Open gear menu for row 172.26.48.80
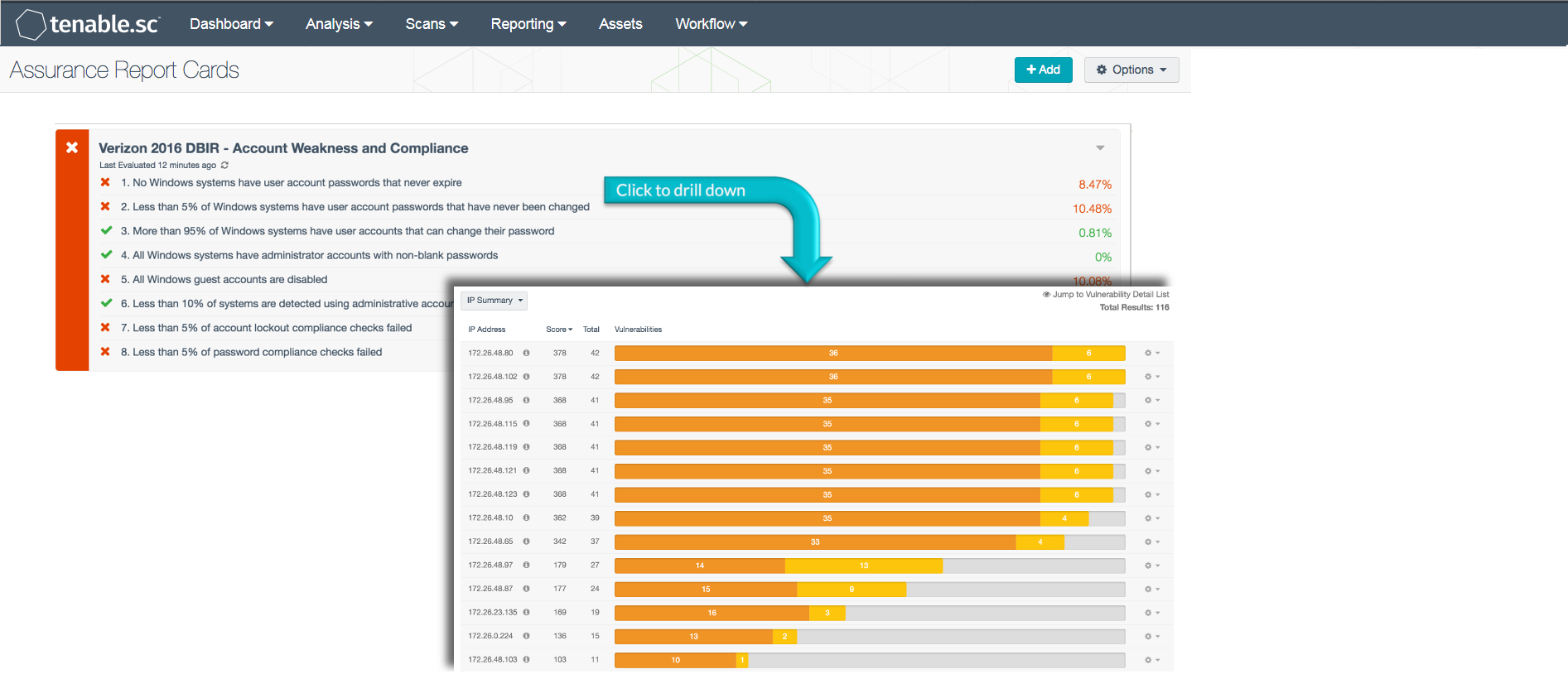Viewport: 1568px width, 679px height. click(1151, 353)
